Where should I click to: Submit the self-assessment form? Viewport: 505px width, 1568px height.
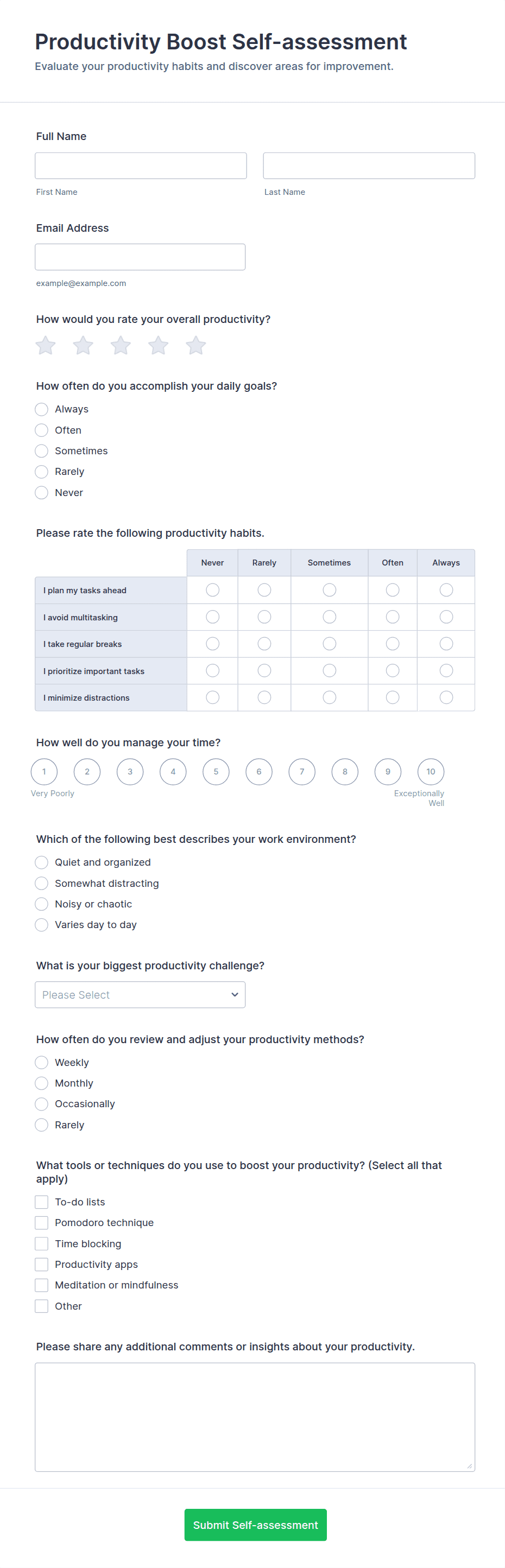click(255, 1525)
